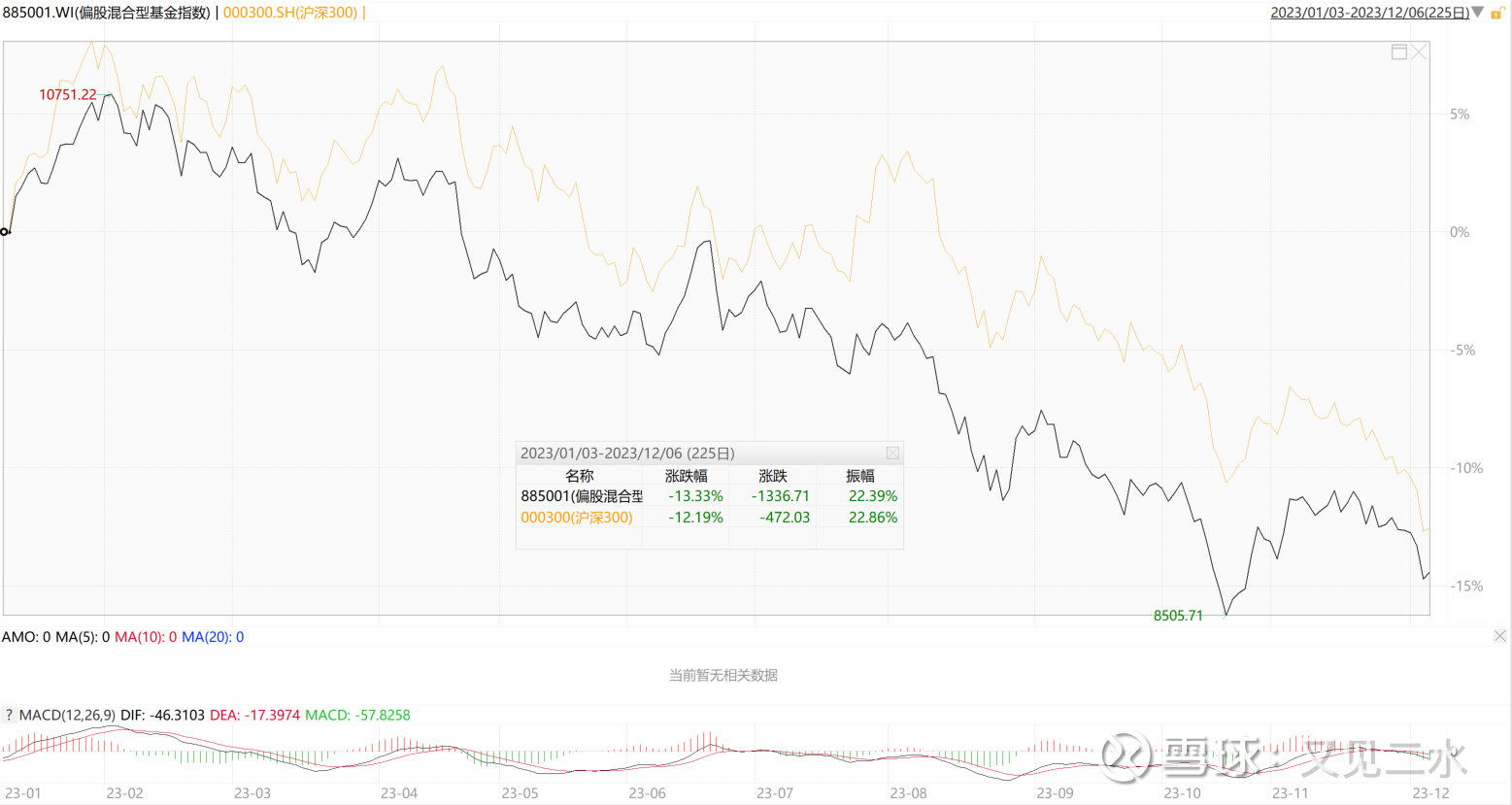Click the 22.86% amplitude cell
Image resolution: width=1512 pixels, height=805 pixels.
click(873, 518)
